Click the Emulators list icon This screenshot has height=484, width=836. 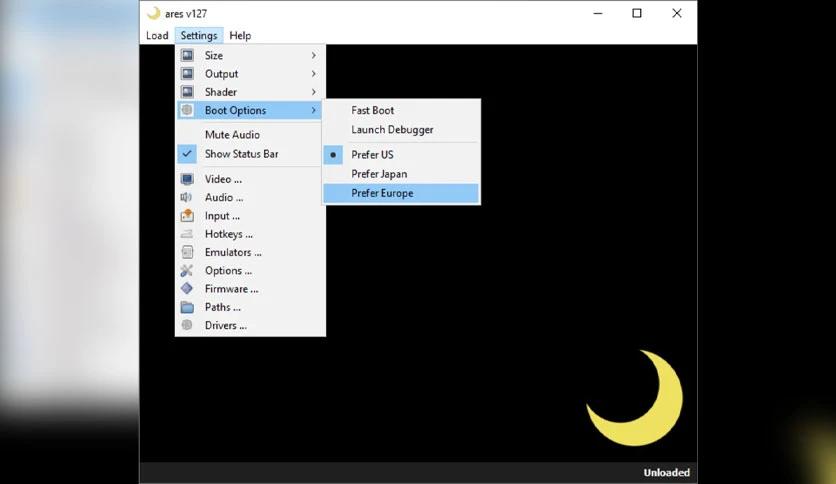tap(187, 252)
